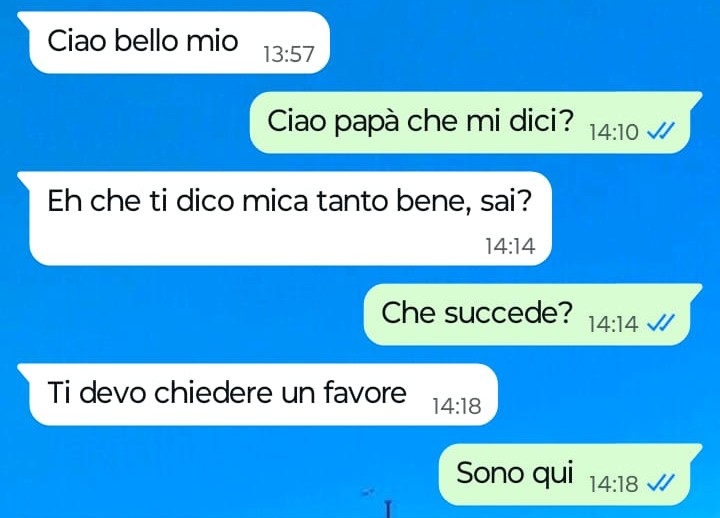Select the 'Ciao papà che mi dici?' message
This screenshot has height=518, width=720.
476,123
